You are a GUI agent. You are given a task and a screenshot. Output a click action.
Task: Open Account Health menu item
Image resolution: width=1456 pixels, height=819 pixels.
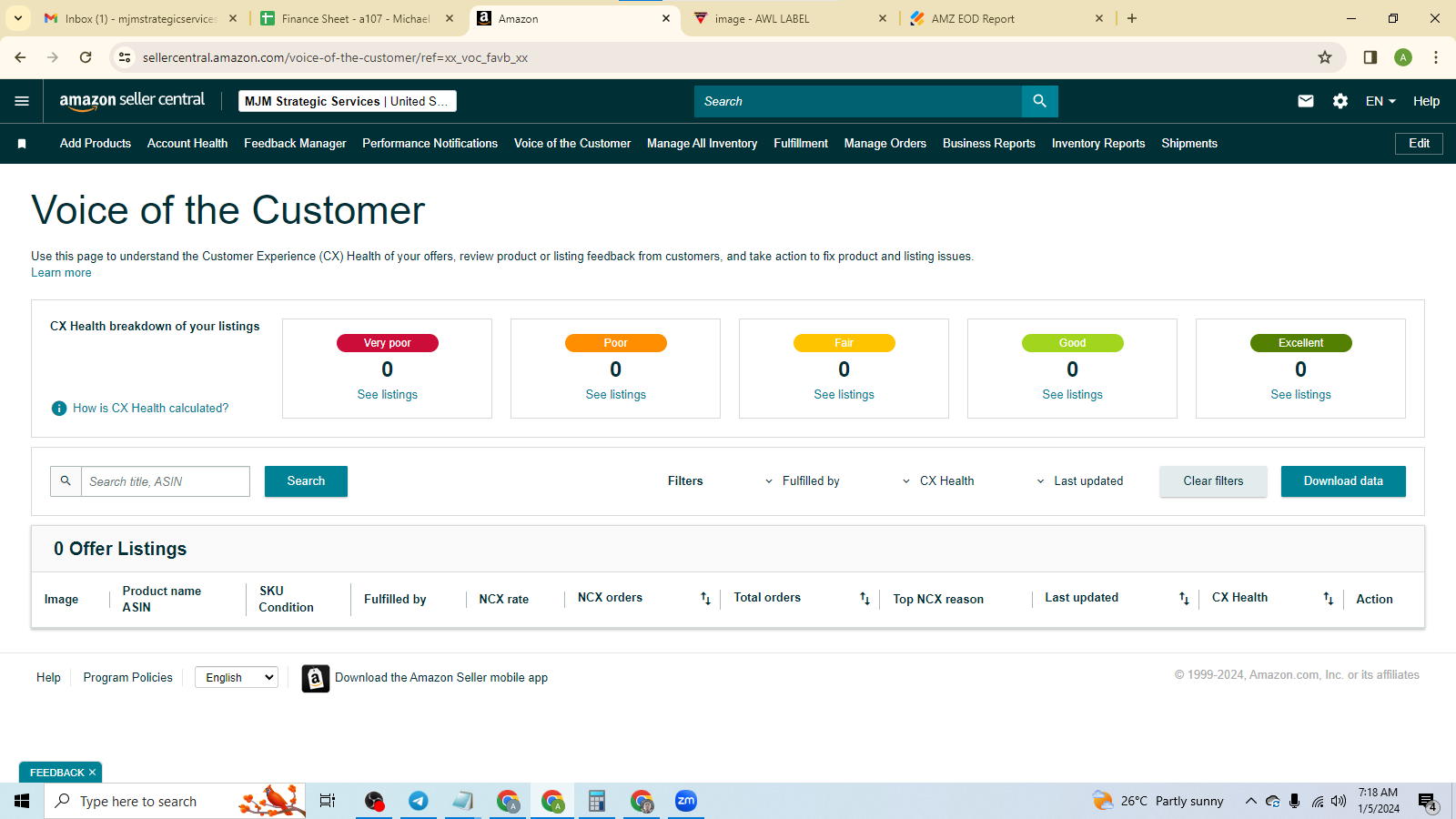coord(187,144)
